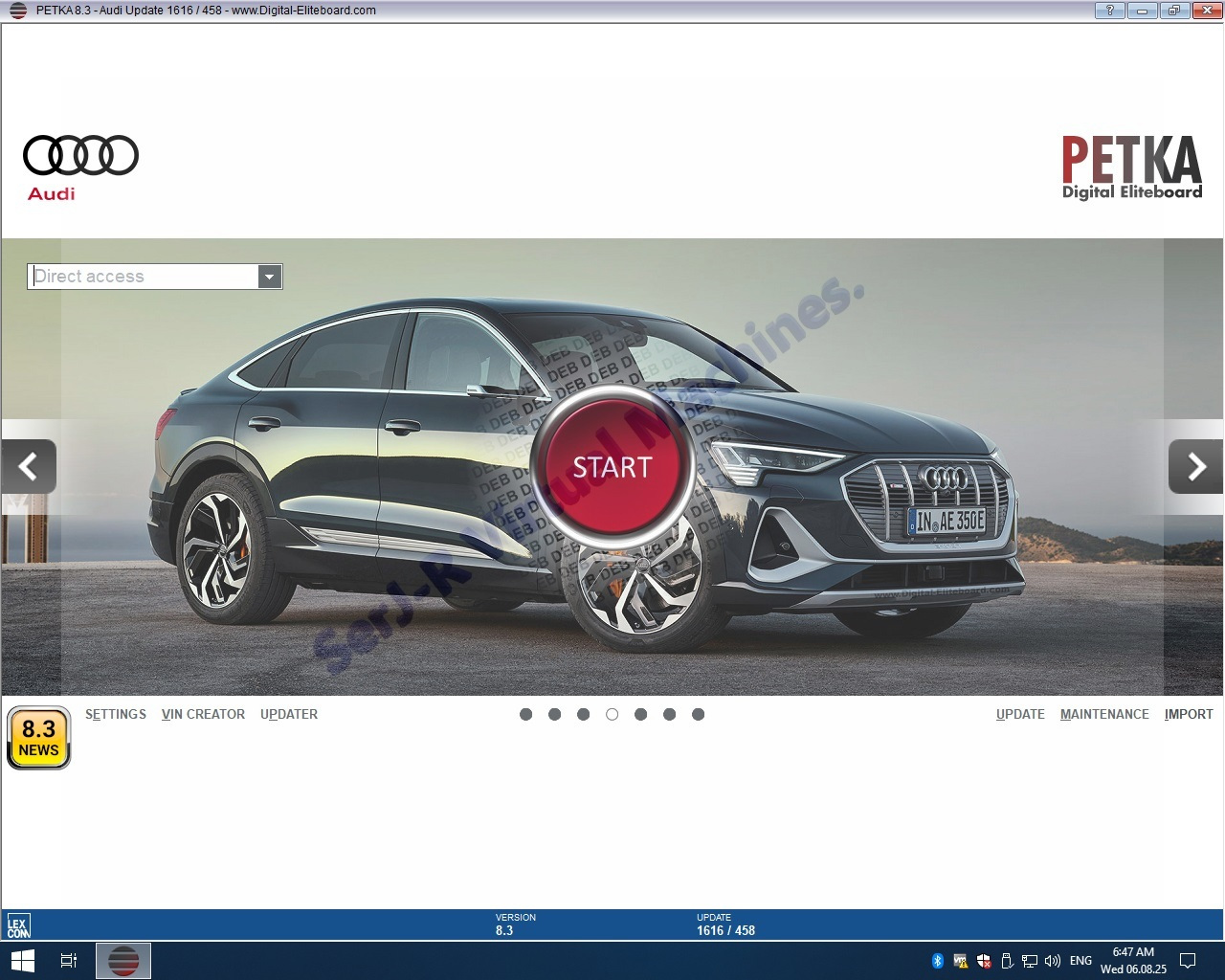Click the MAINTENANCE link
Image resolution: width=1225 pixels, height=980 pixels.
point(1104,715)
